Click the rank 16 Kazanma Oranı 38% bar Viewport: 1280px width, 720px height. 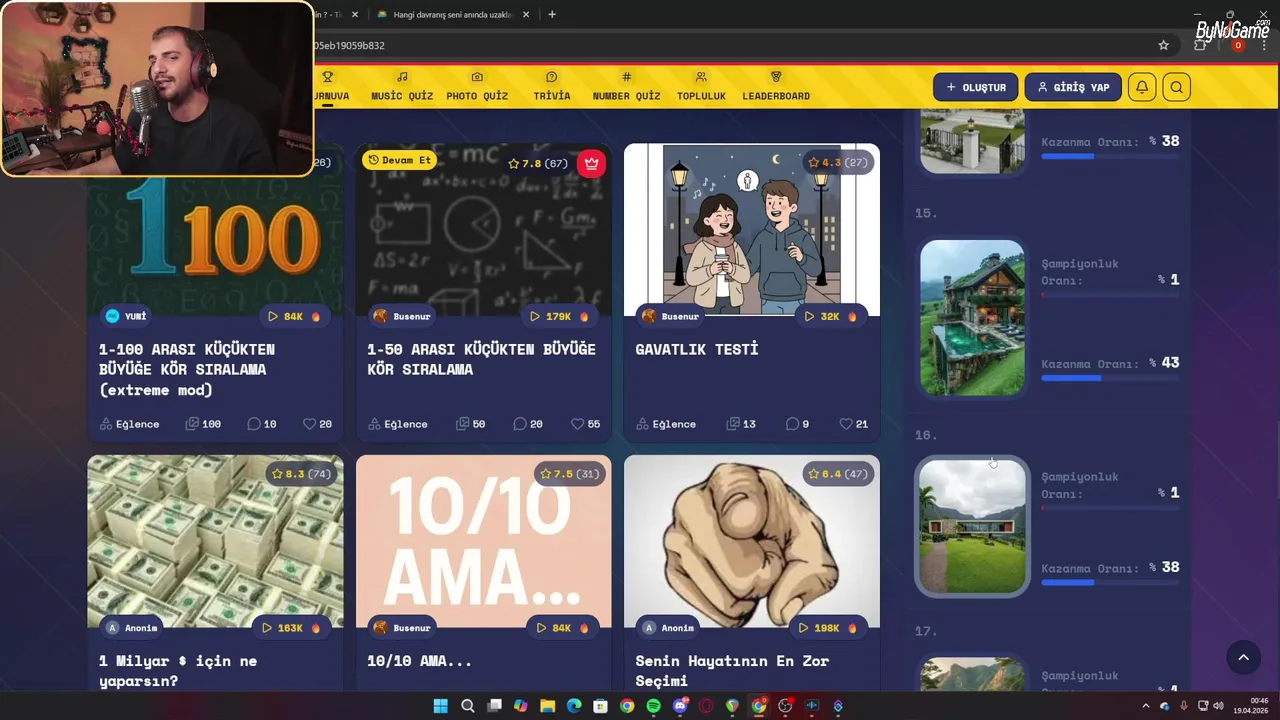1110,582
